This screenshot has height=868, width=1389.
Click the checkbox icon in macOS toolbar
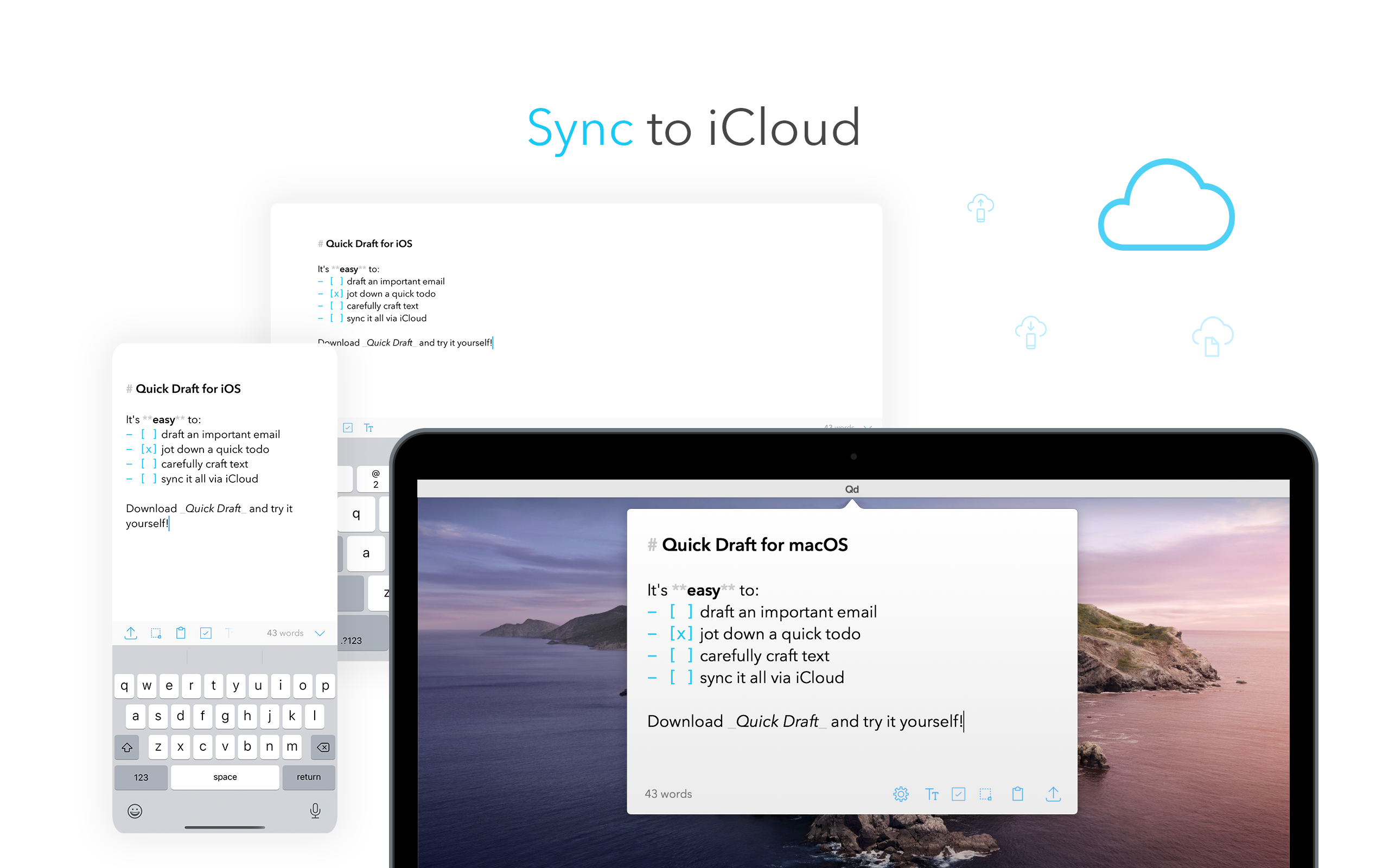(959, 794)
